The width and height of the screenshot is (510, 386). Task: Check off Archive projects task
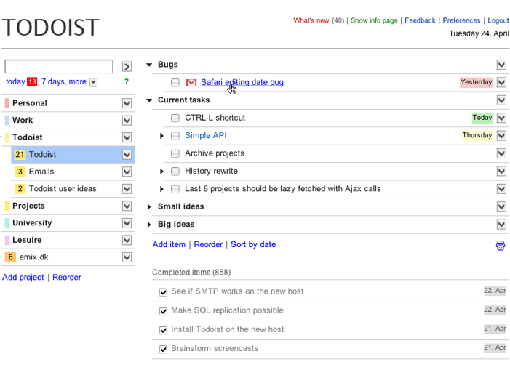point(175,153)
